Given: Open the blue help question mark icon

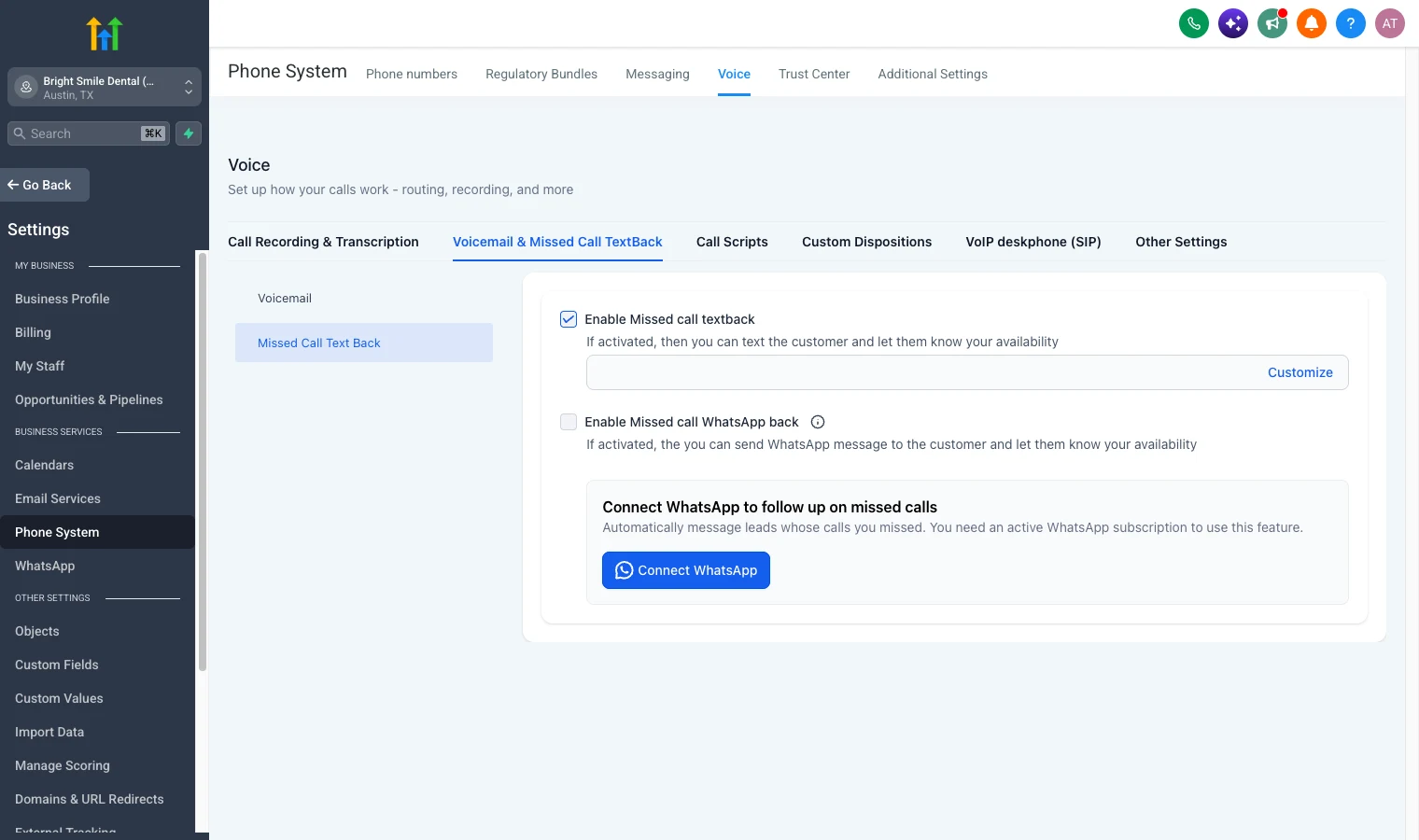Looking at the screenshot, I should point(1351,23).
